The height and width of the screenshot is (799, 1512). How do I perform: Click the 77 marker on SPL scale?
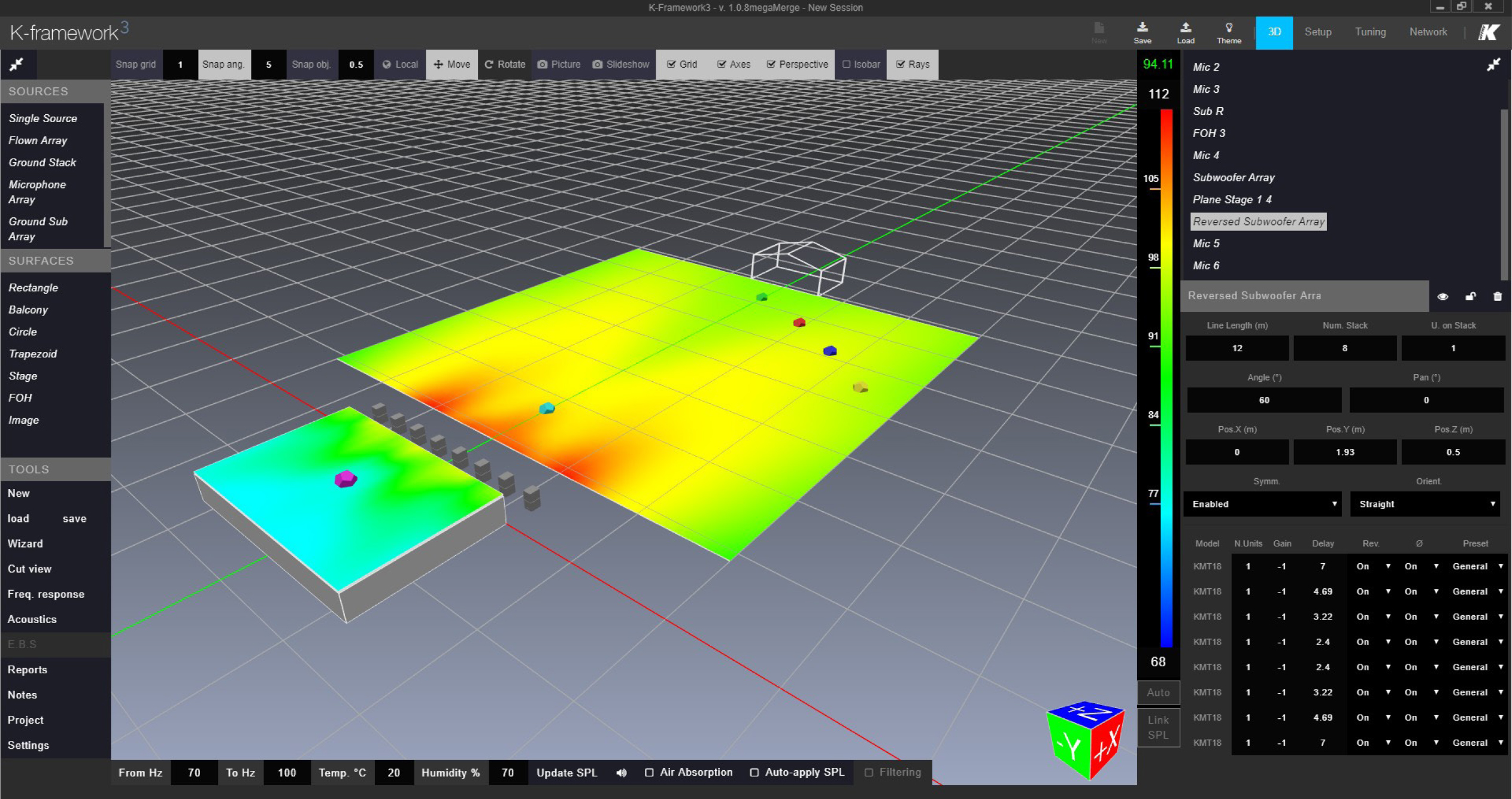1153,494
